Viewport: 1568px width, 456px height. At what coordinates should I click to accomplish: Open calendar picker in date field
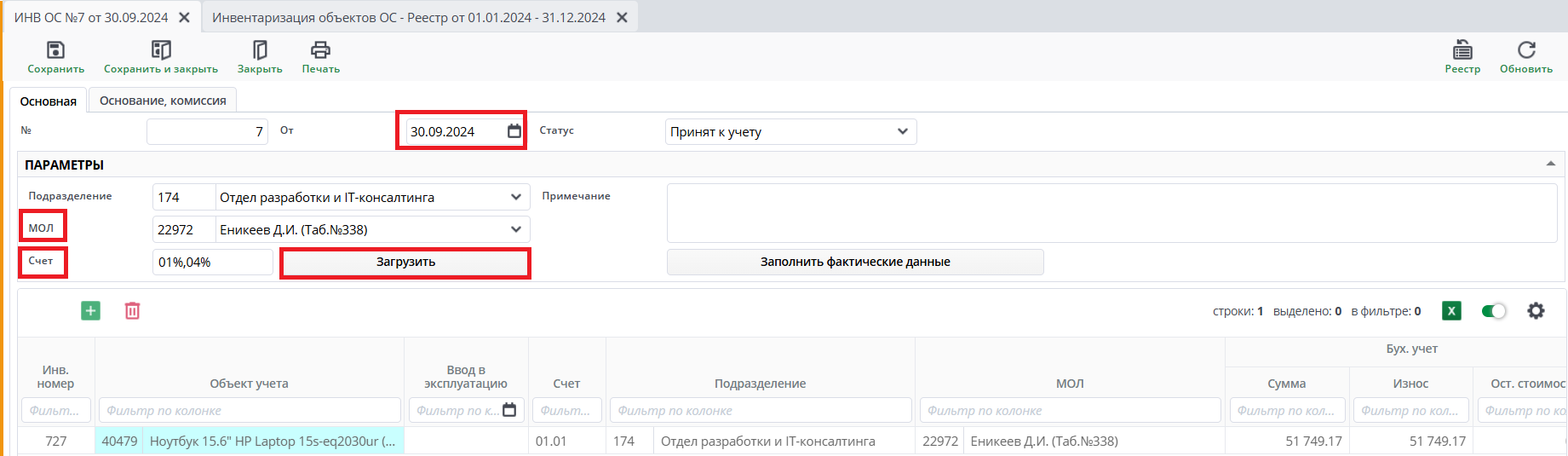coord(514,131)
